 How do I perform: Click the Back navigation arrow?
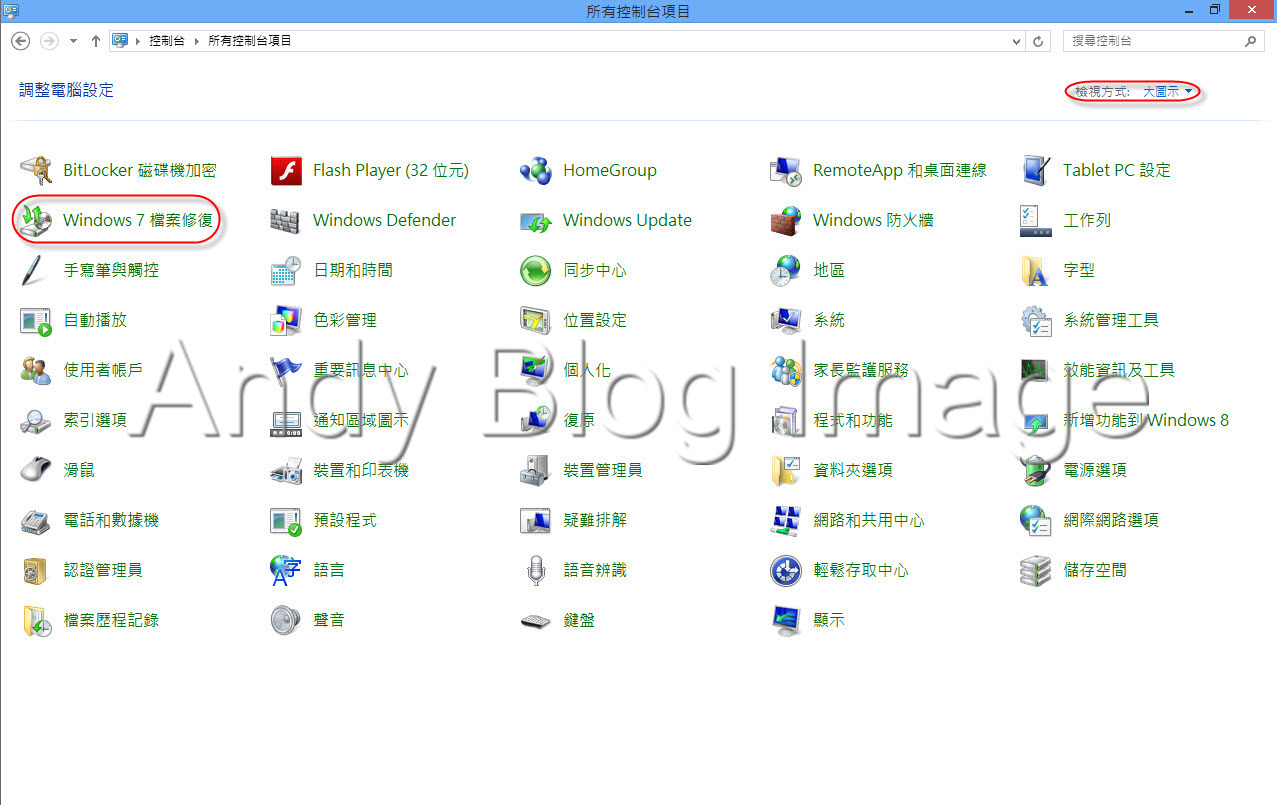(x=21, y=41)
